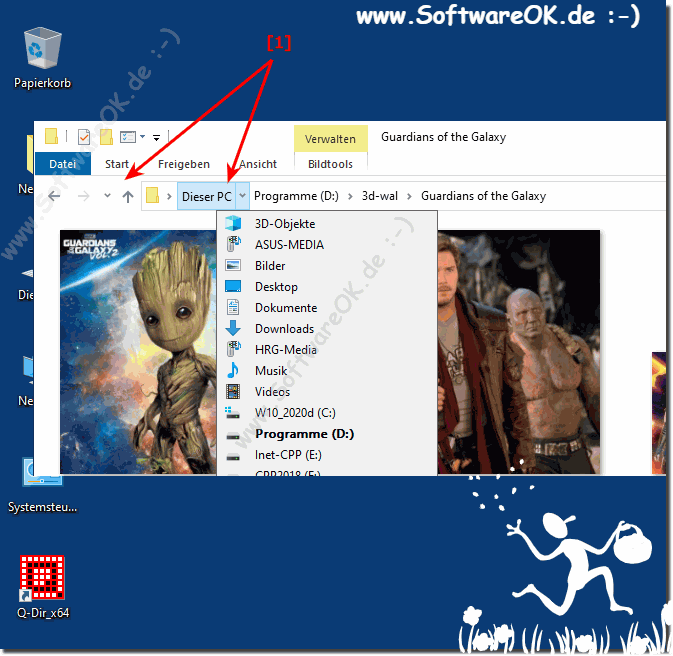Select Videos in the dropdown list
The image size is (673, 656).
pyautogui.click(x=327, y=392)
